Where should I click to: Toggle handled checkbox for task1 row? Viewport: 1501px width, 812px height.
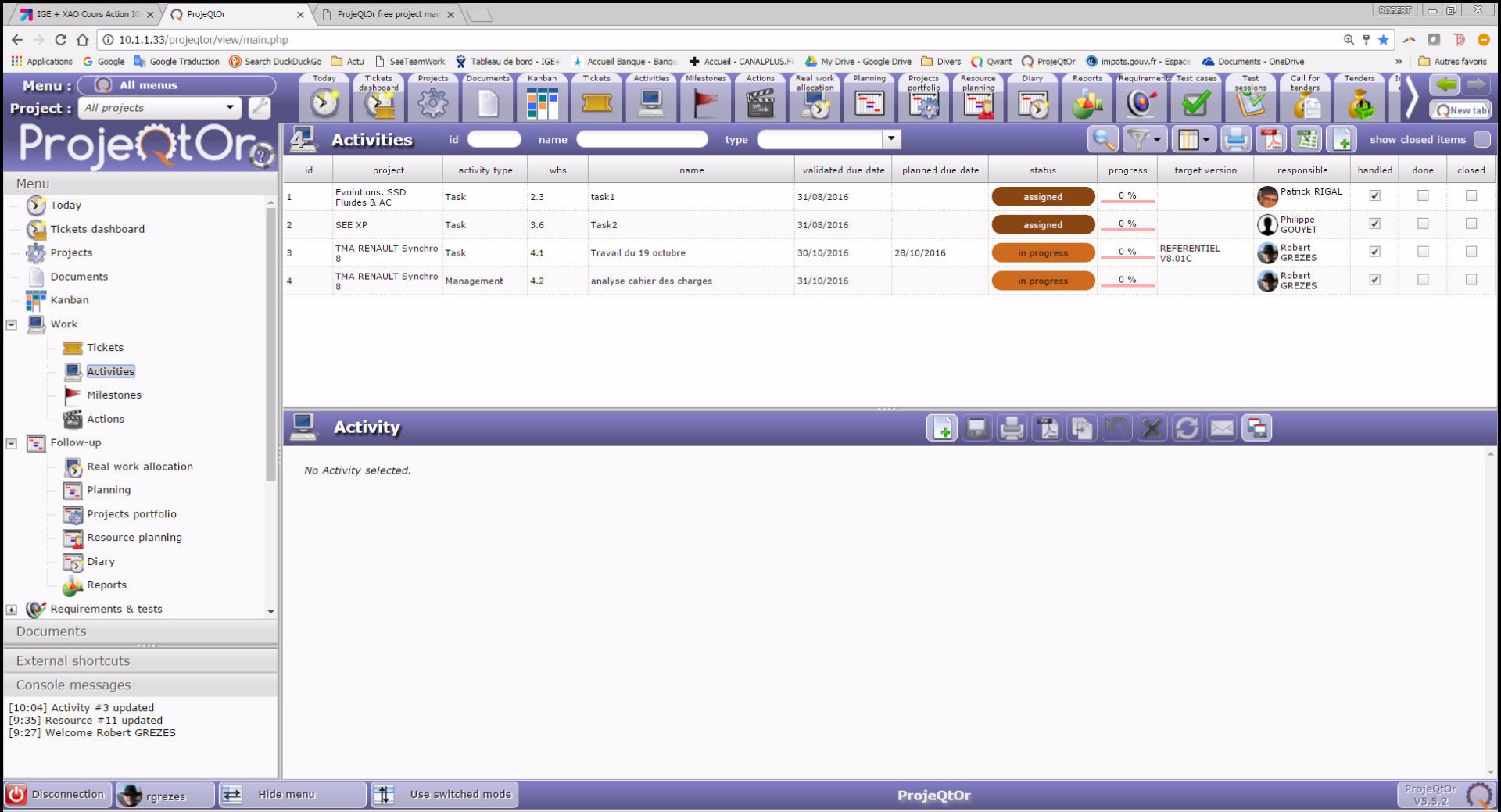(x=1374, y=195)
